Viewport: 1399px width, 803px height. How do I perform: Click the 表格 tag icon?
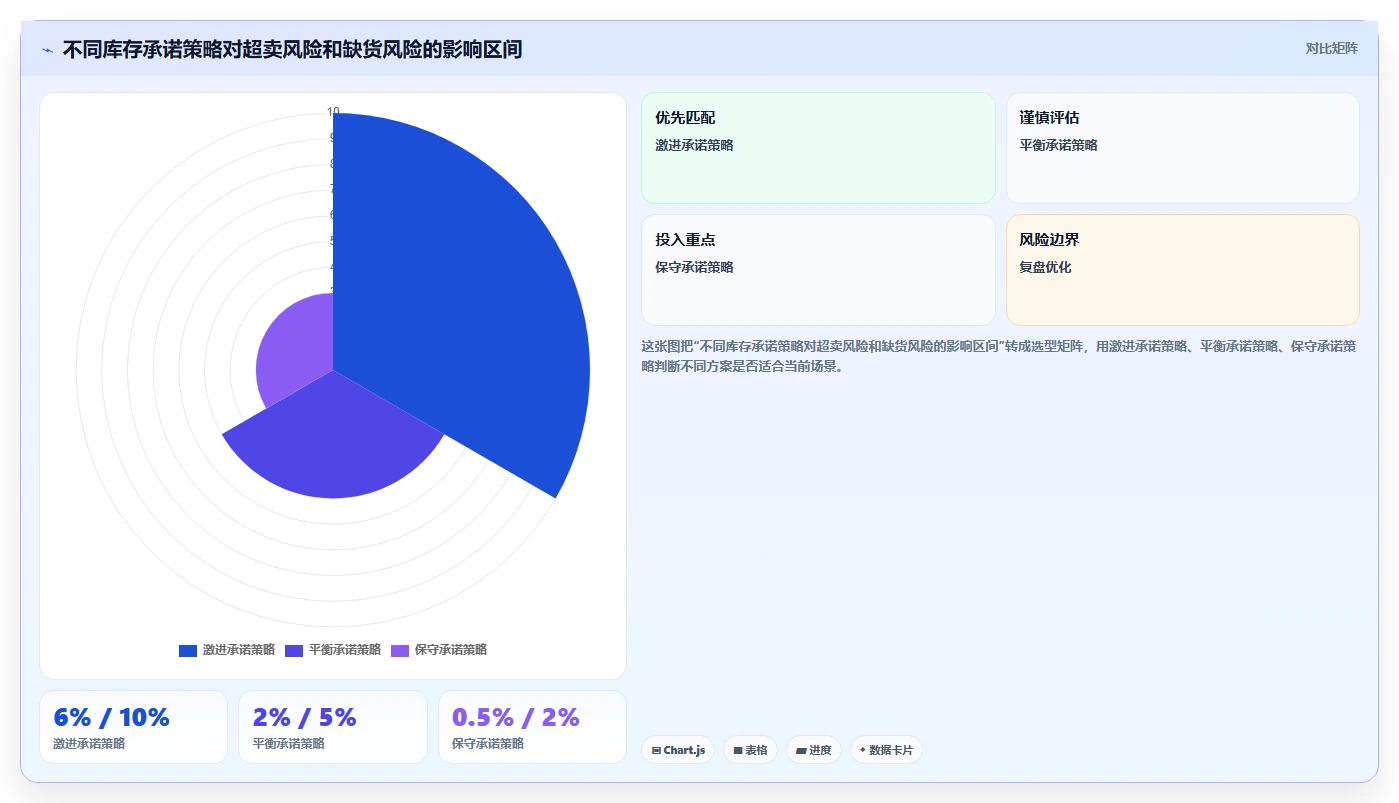[738, 750]
